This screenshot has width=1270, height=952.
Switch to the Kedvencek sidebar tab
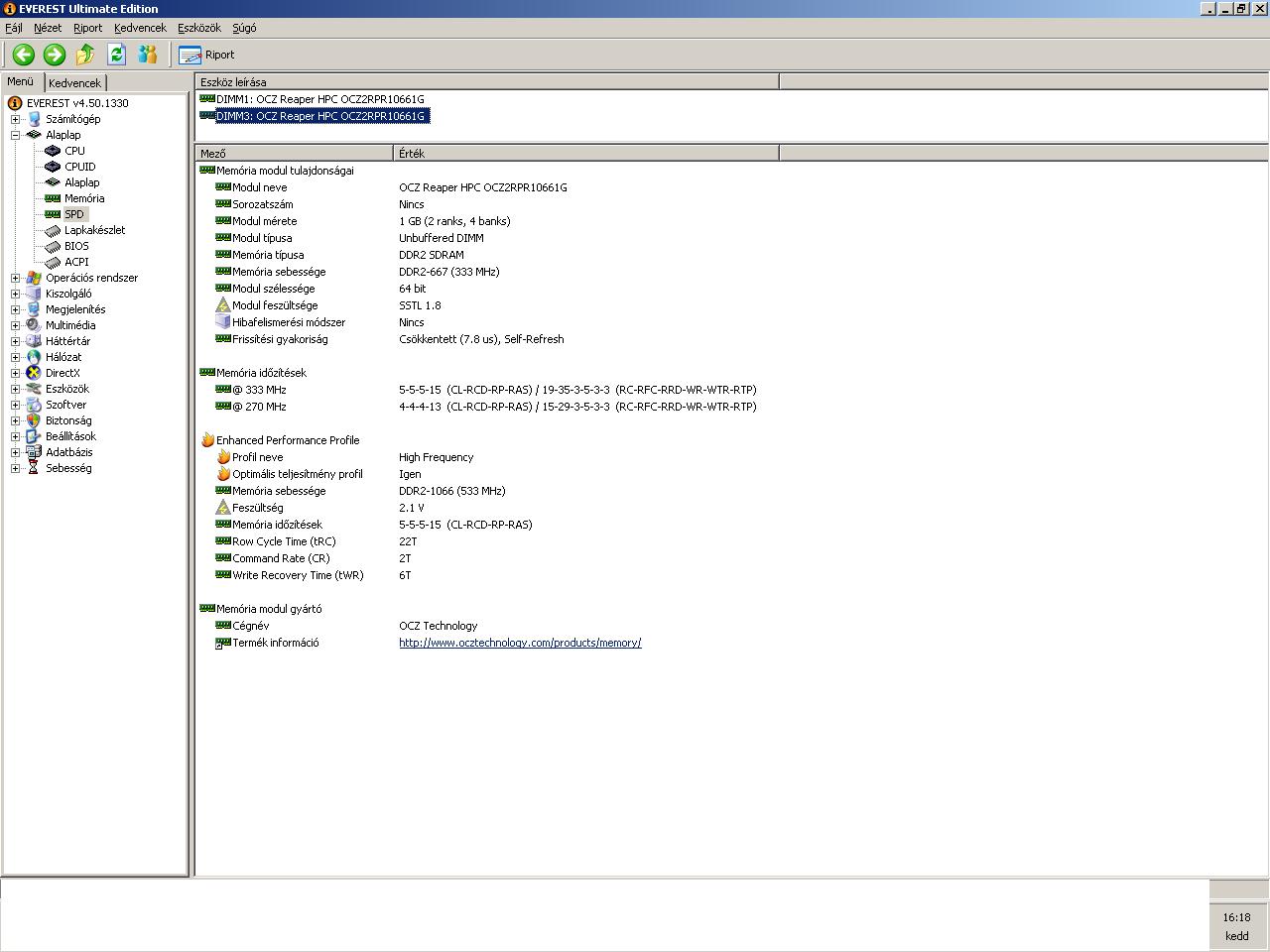click(74, 83)
